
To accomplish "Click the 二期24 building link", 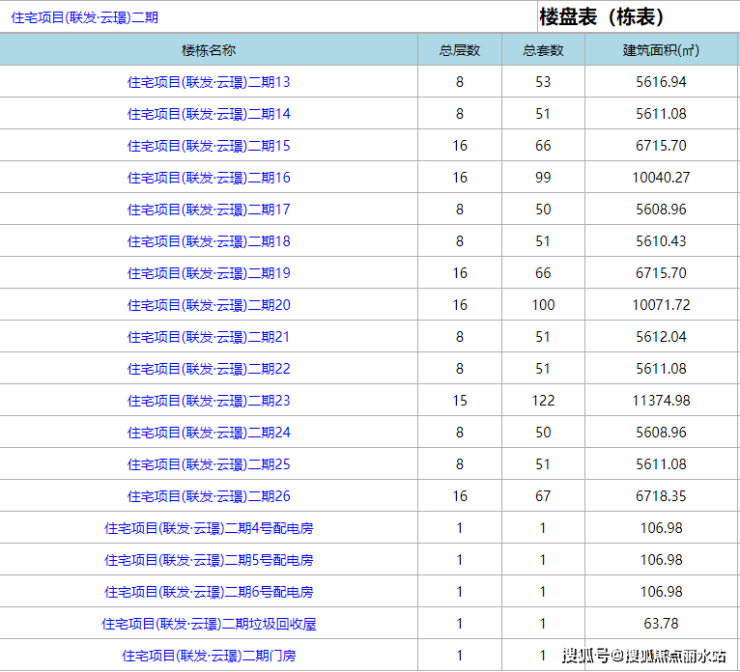I will [209, 433].
